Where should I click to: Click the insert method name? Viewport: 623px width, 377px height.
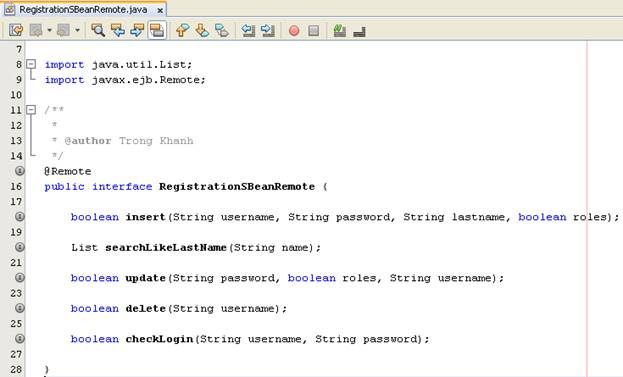click(x=145, y=217)
